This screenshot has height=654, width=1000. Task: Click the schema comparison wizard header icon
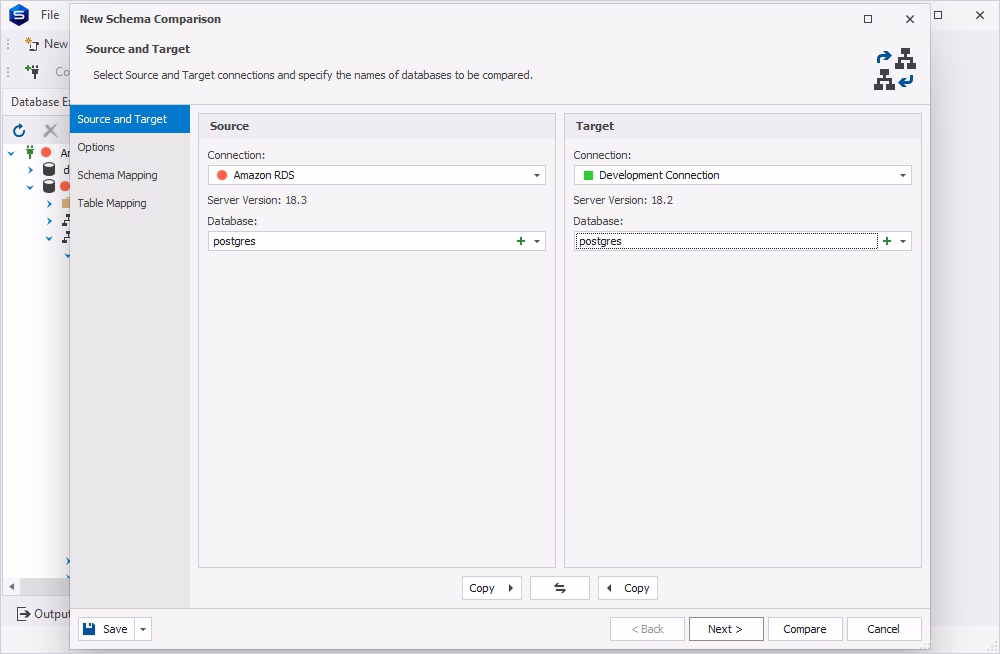(x=895, y=69)
